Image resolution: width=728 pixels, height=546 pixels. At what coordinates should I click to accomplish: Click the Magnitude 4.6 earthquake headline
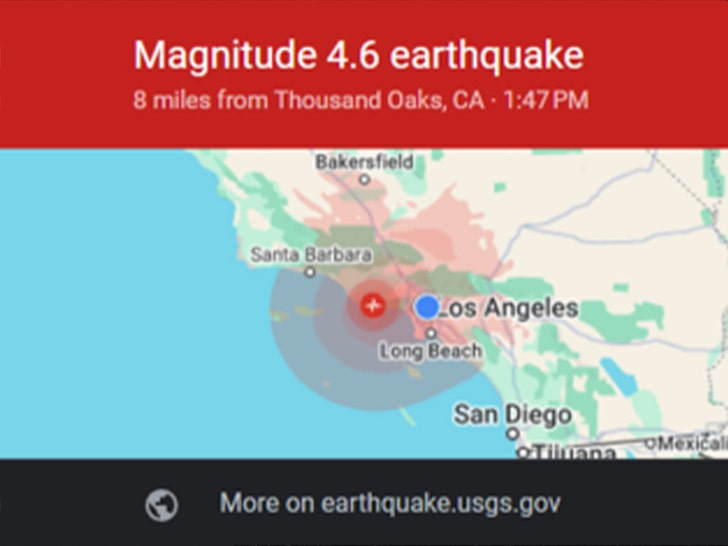pos(358,55)
